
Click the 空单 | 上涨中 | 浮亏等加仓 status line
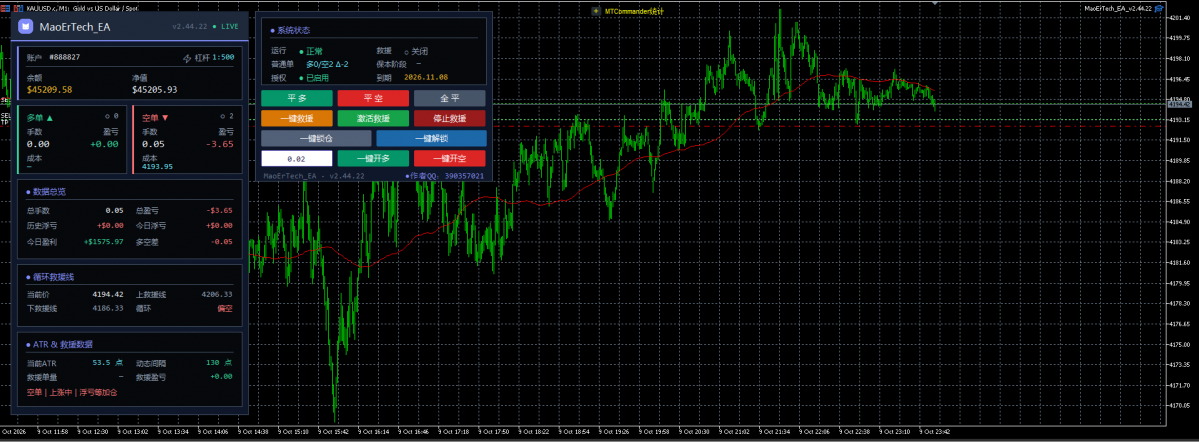click(x=72, y=392)
